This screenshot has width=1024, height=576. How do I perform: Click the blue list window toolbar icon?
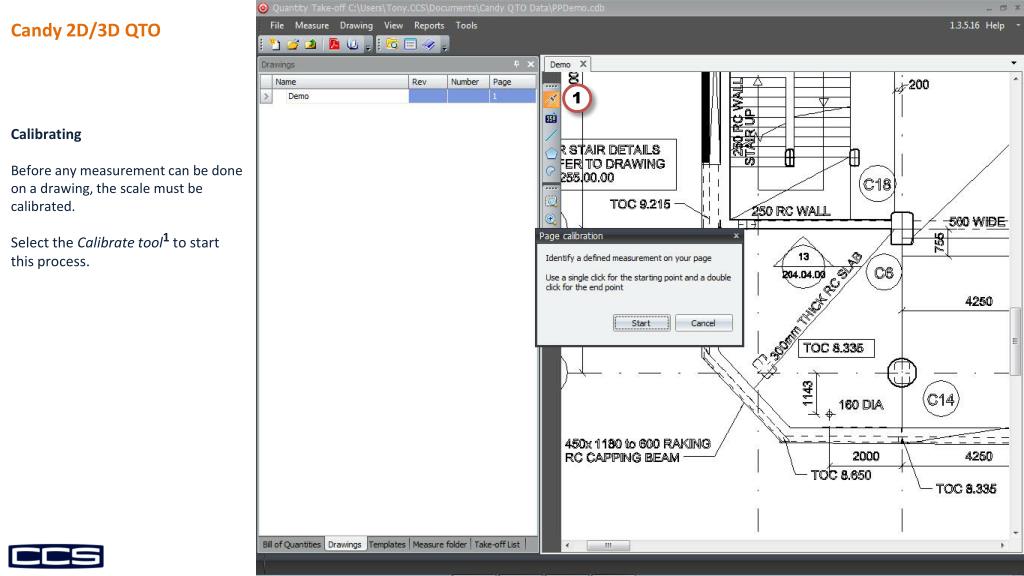(x=410, y=44)
